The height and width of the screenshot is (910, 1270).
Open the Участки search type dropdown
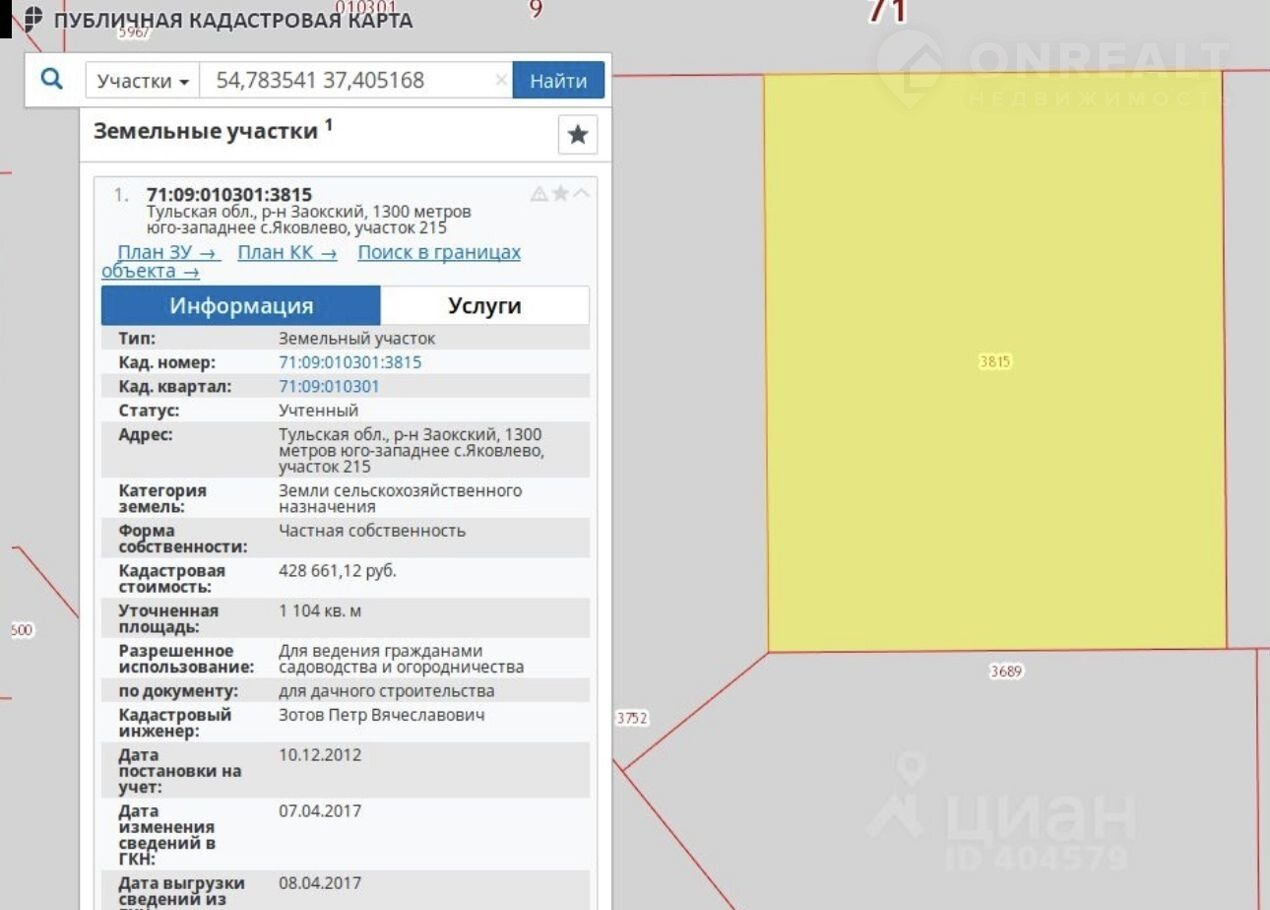point(143,81)
